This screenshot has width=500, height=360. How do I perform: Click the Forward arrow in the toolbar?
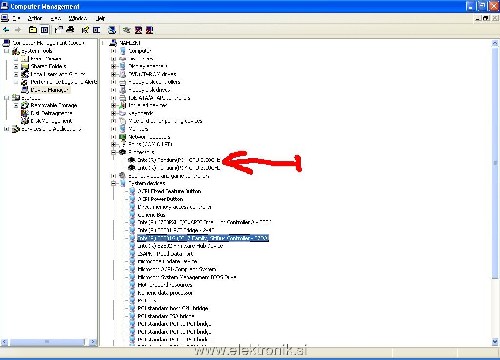18,30
